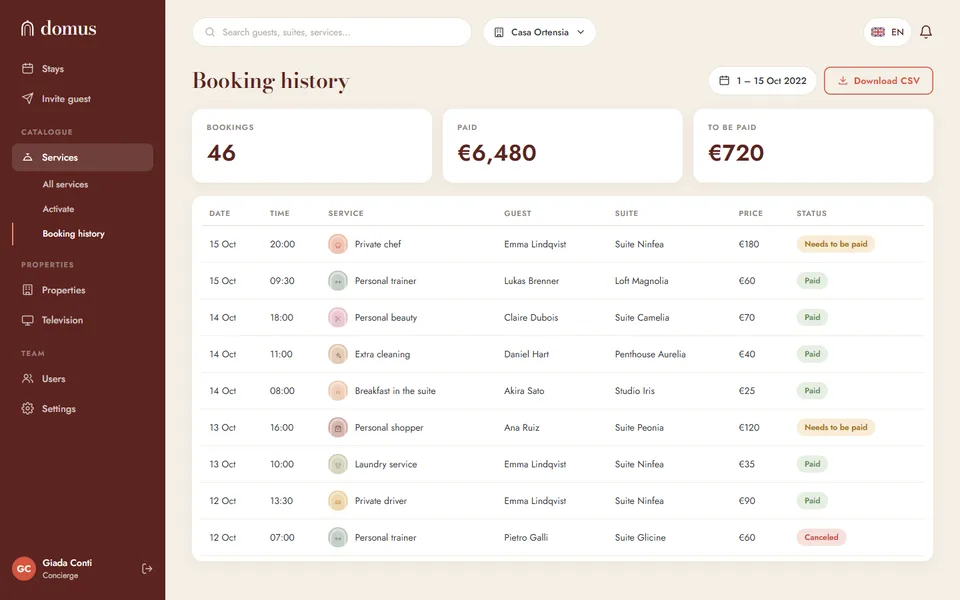960x600 pixels.
Task: Click the Bookings 46 summary card
Action: click(312, 146)
